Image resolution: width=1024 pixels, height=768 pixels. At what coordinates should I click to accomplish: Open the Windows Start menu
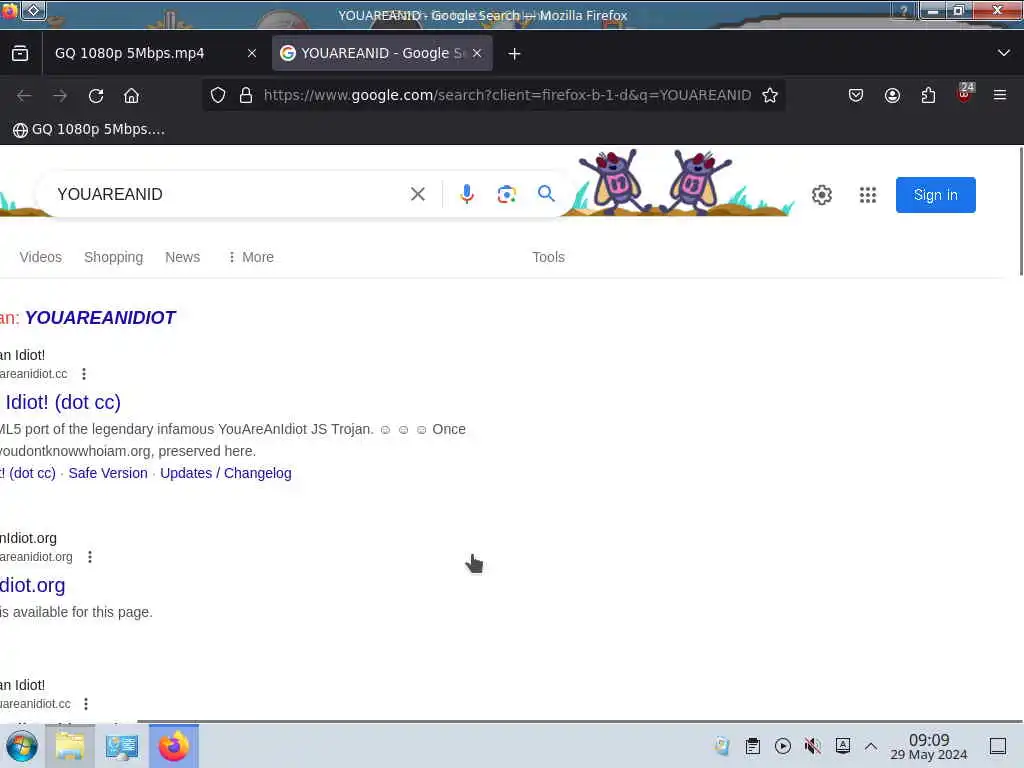pyautogui.click(x=22, y=746)
